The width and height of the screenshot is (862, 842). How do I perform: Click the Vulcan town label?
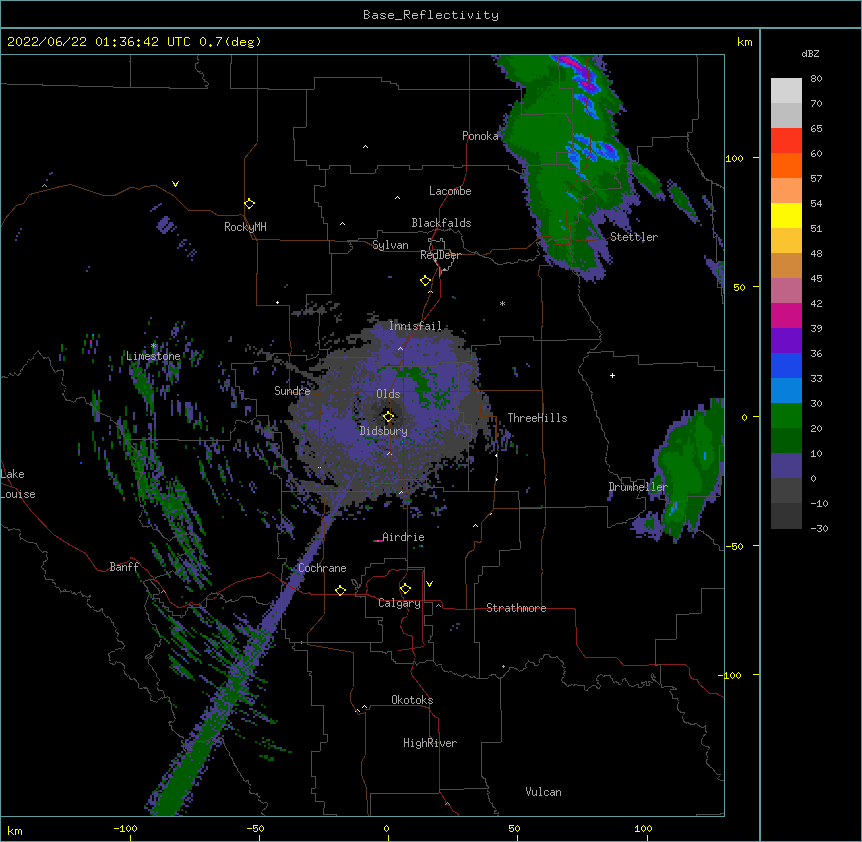click(543, 792)
